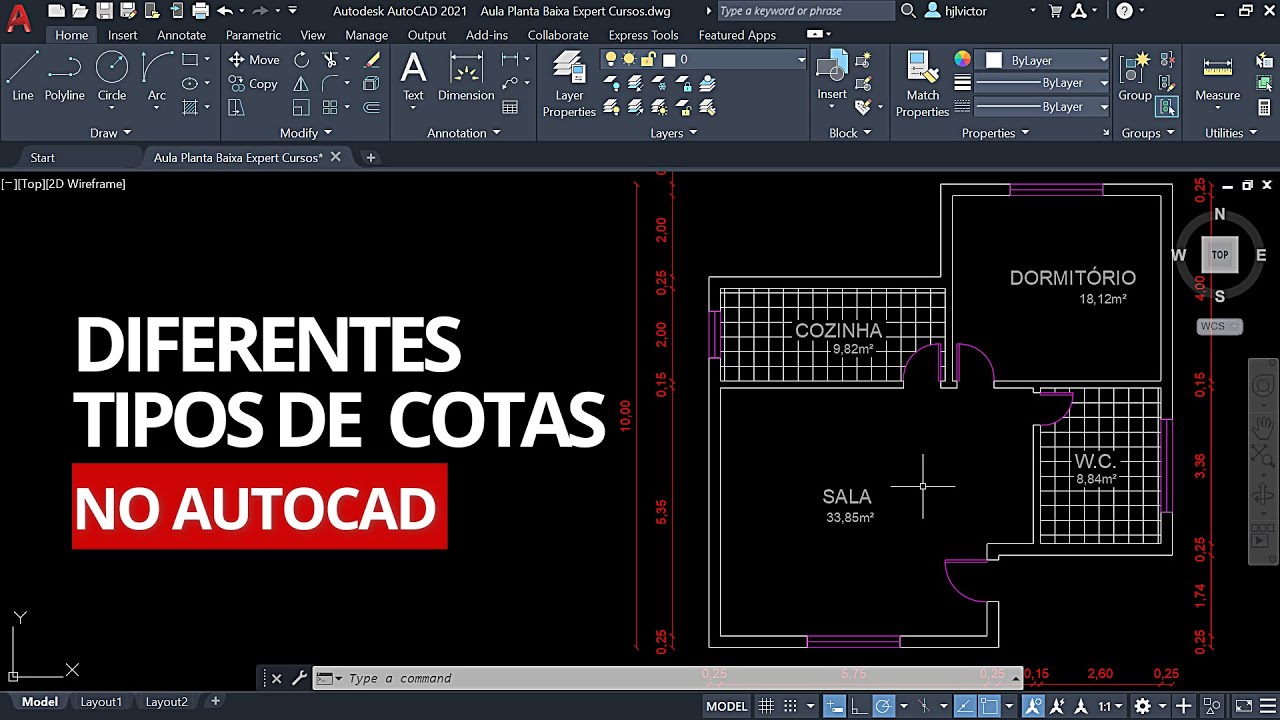This screenshot has width=1280, height=720.
Task: Open Layer Properties manager
Action: click(x=569, y=85)
